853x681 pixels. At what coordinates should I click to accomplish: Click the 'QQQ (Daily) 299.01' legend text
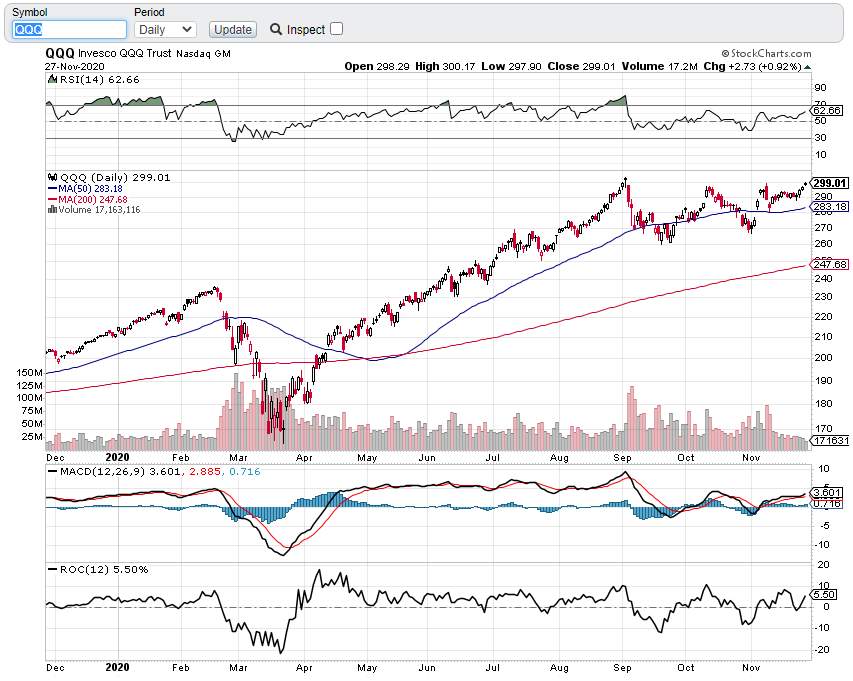point(115,177)
